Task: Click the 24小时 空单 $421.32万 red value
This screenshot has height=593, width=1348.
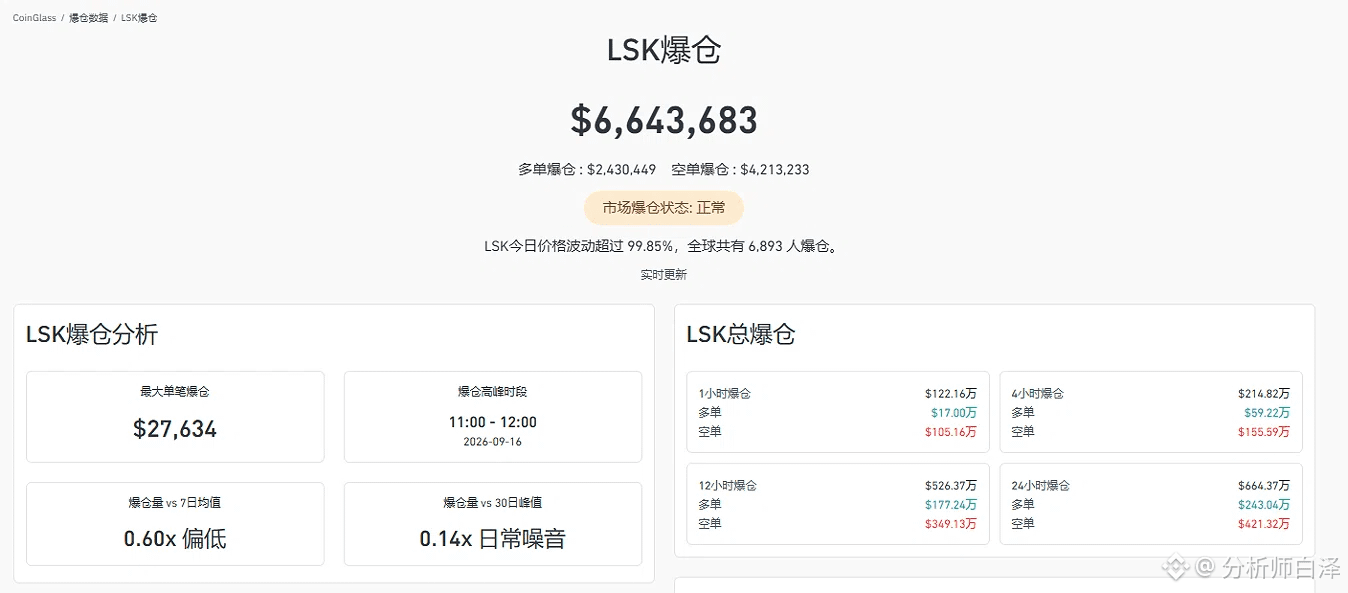Action: pyautogui.click(x=1264, y=524)
